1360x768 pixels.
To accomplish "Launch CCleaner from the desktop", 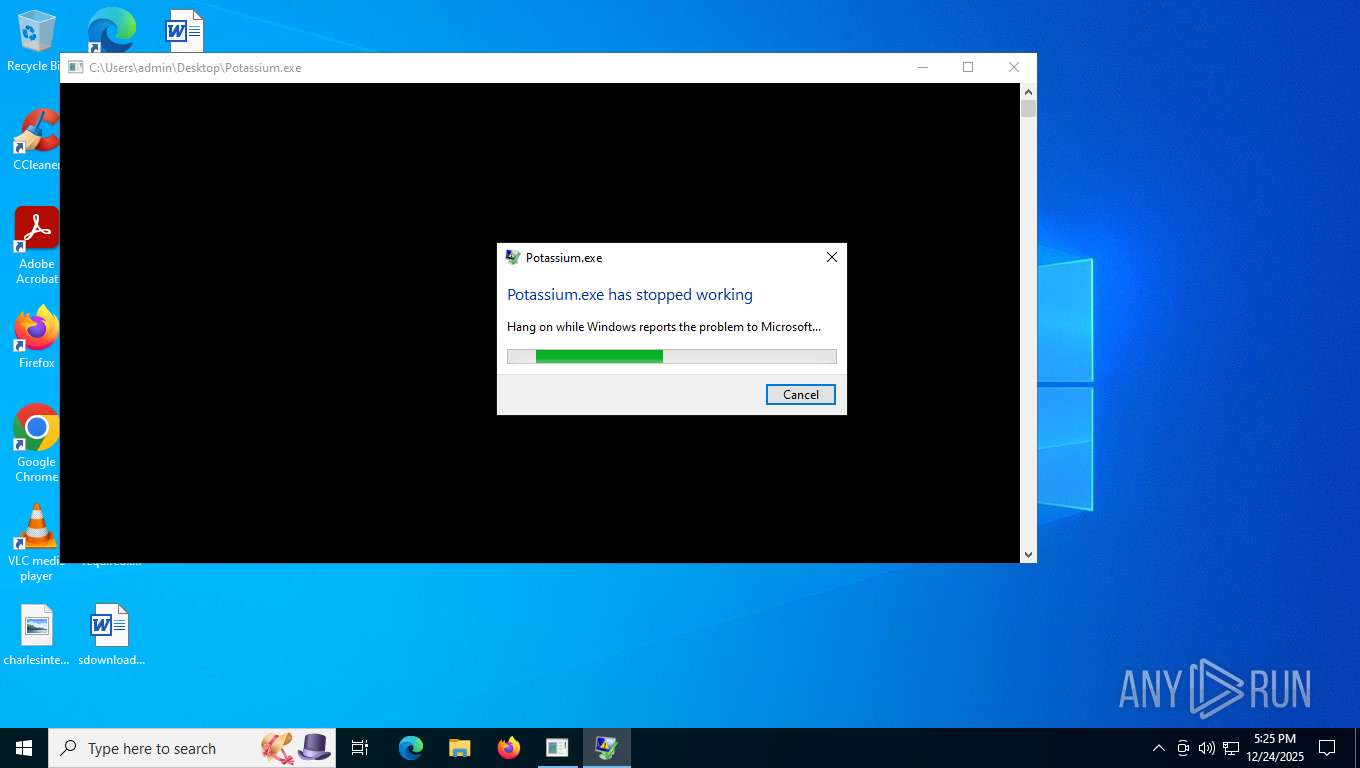I will coord(36,140).
